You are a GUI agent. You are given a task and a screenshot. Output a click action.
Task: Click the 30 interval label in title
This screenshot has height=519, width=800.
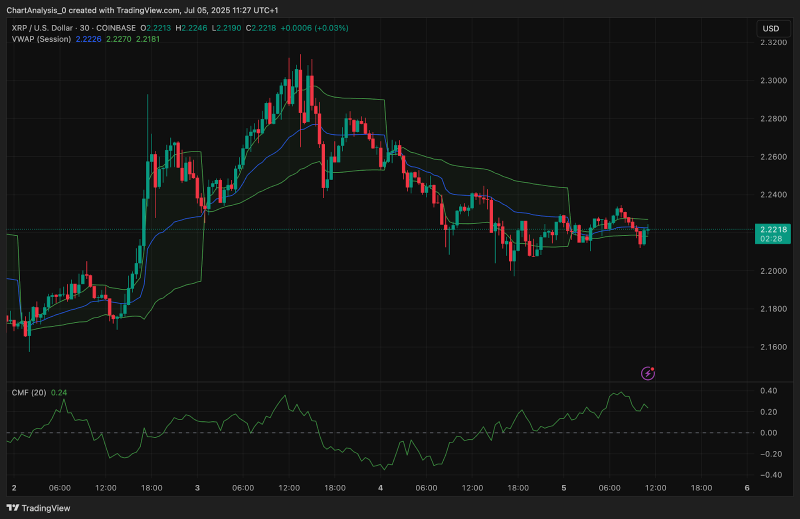pyautogui.click(x=85, y=28)
